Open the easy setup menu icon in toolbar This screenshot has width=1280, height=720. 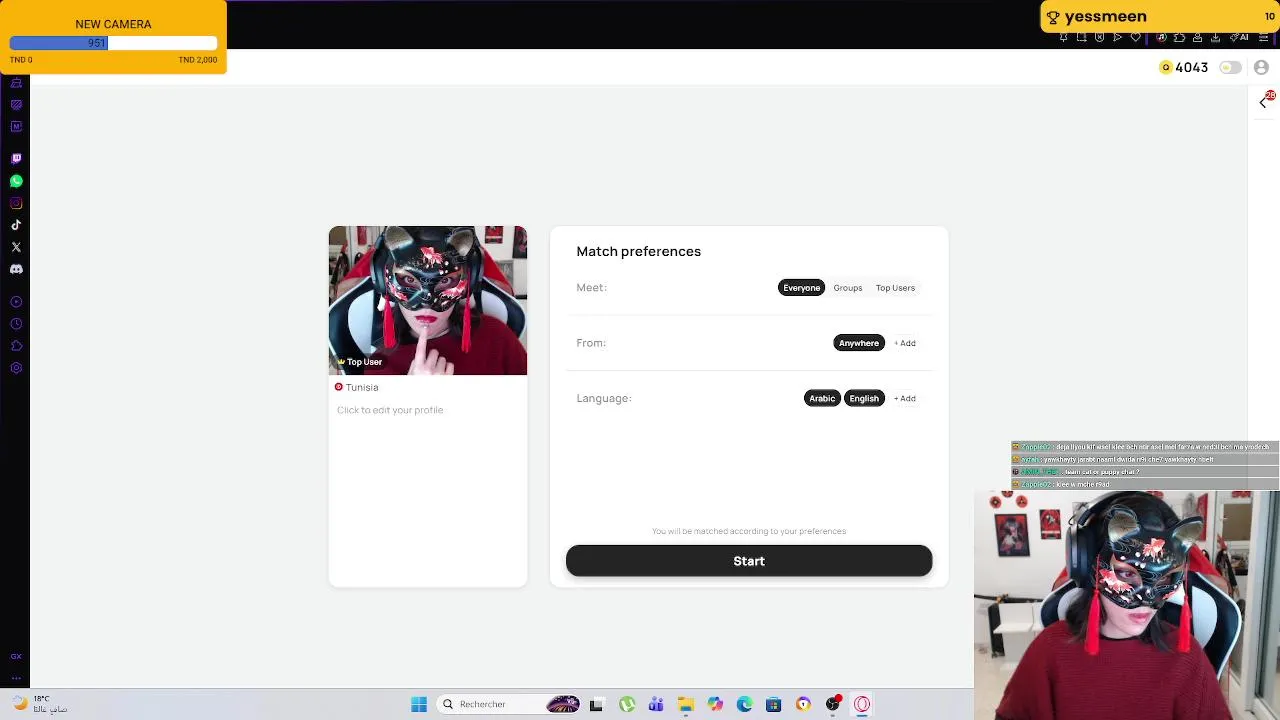pyautogui.click(x=1263, y=37)
